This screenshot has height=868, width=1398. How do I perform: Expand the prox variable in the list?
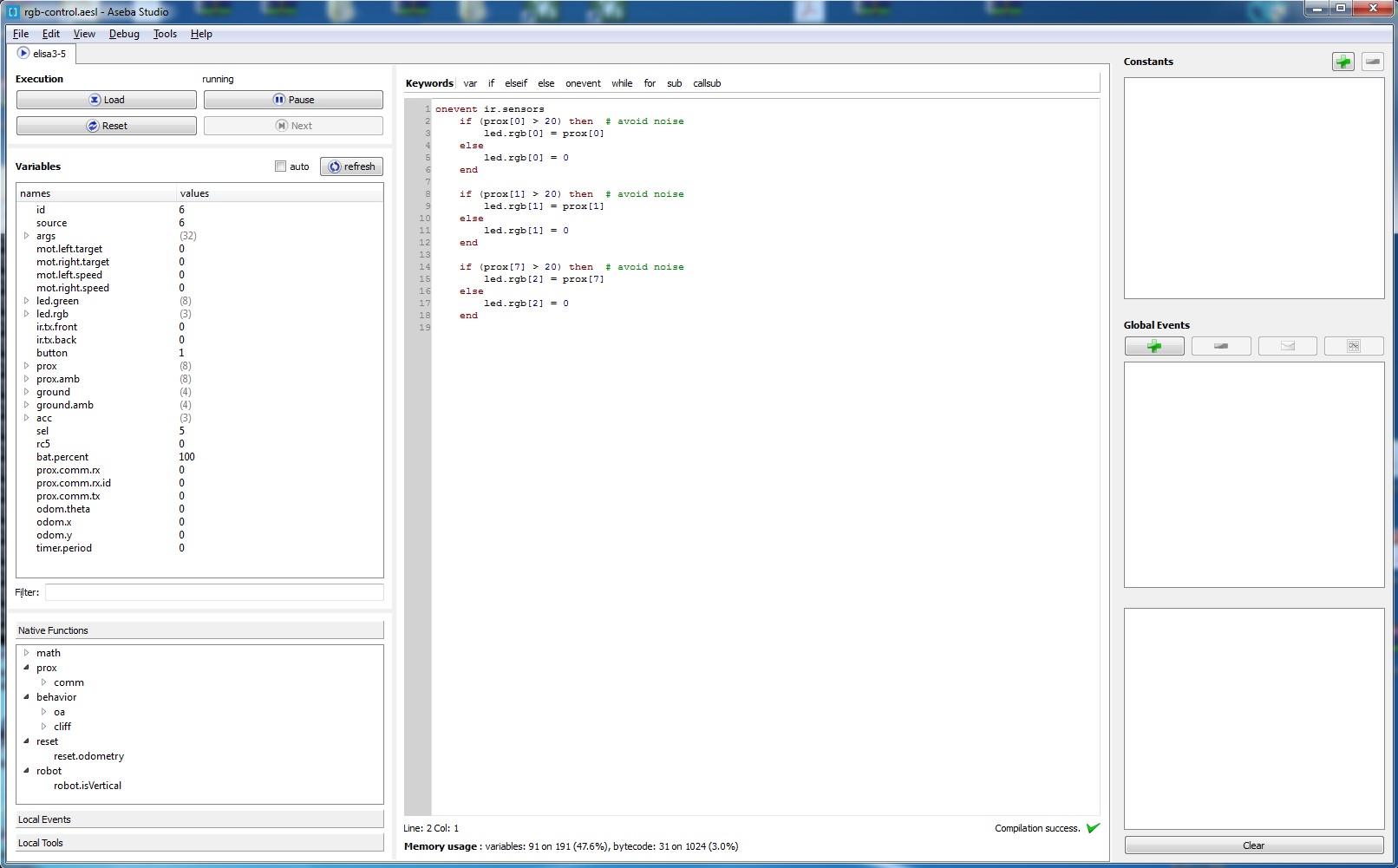click(x=26, y=366)
